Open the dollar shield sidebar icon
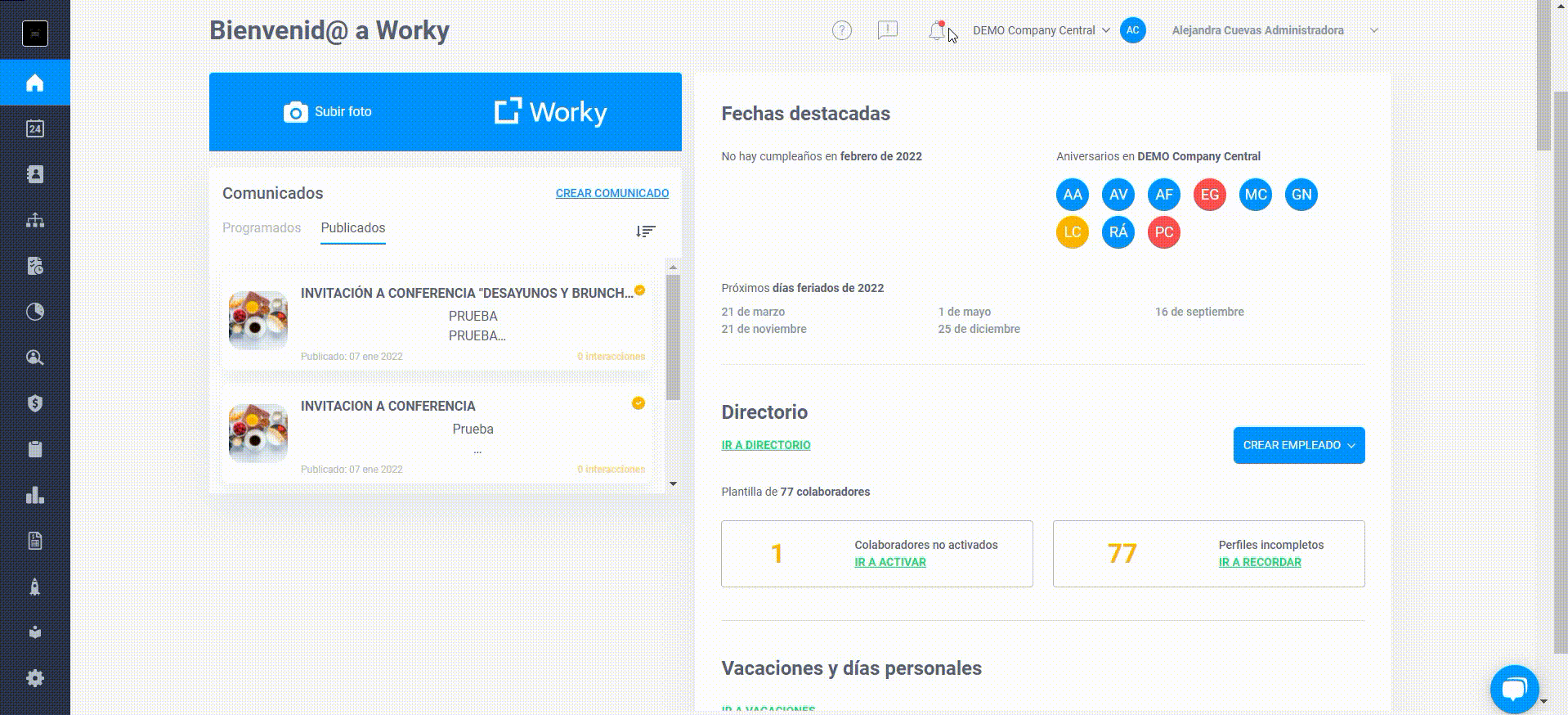Viewport: 1568px width, 715px height. point(34,403)
